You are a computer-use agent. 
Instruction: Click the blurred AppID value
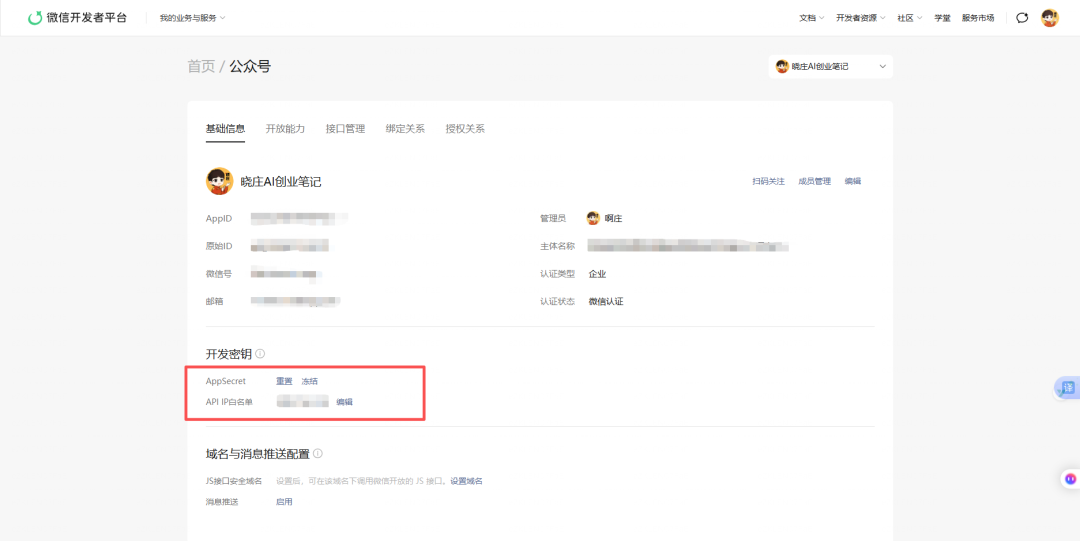(299, 218)
